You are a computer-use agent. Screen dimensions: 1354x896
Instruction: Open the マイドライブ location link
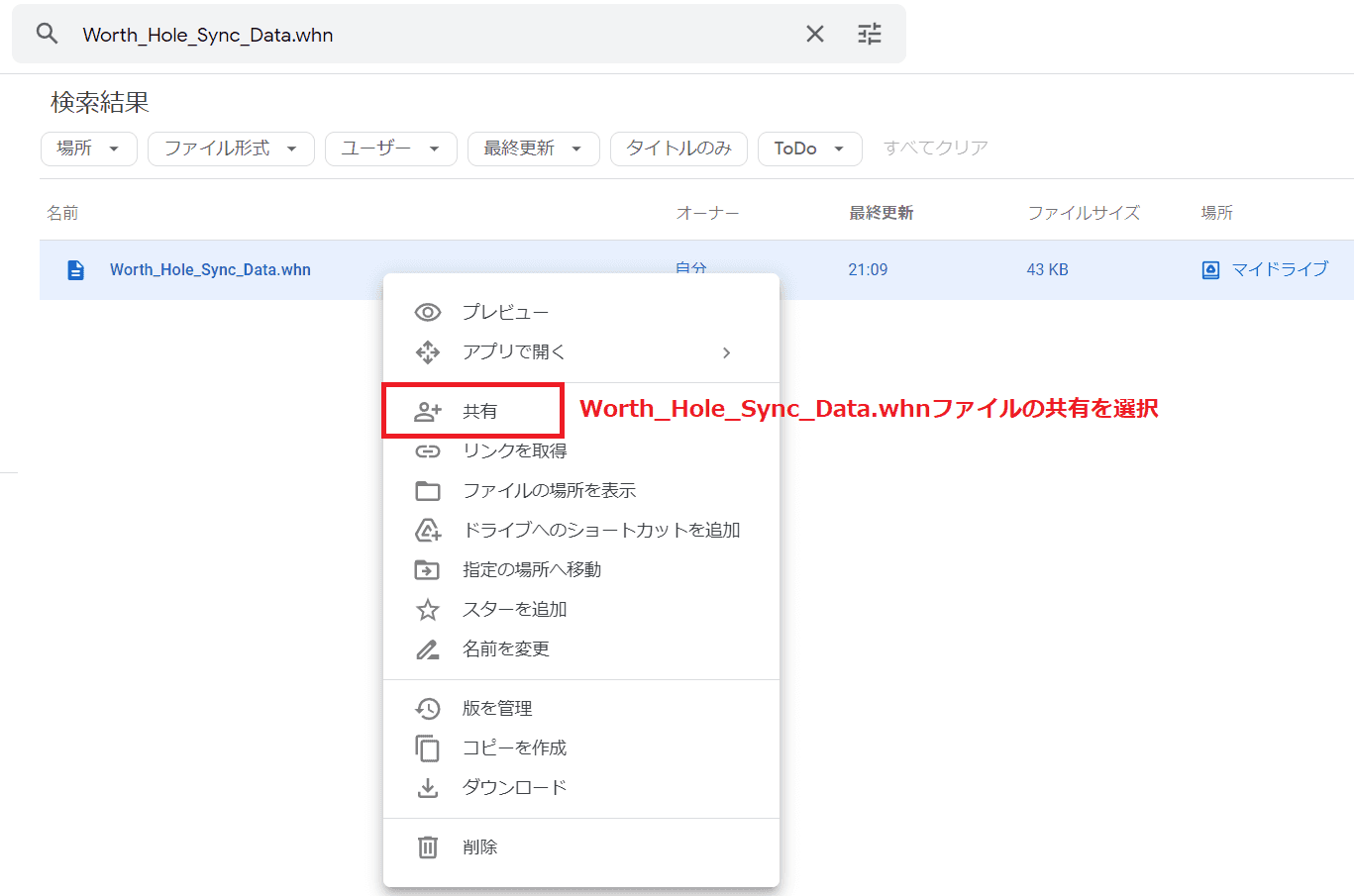(1278, 269)
